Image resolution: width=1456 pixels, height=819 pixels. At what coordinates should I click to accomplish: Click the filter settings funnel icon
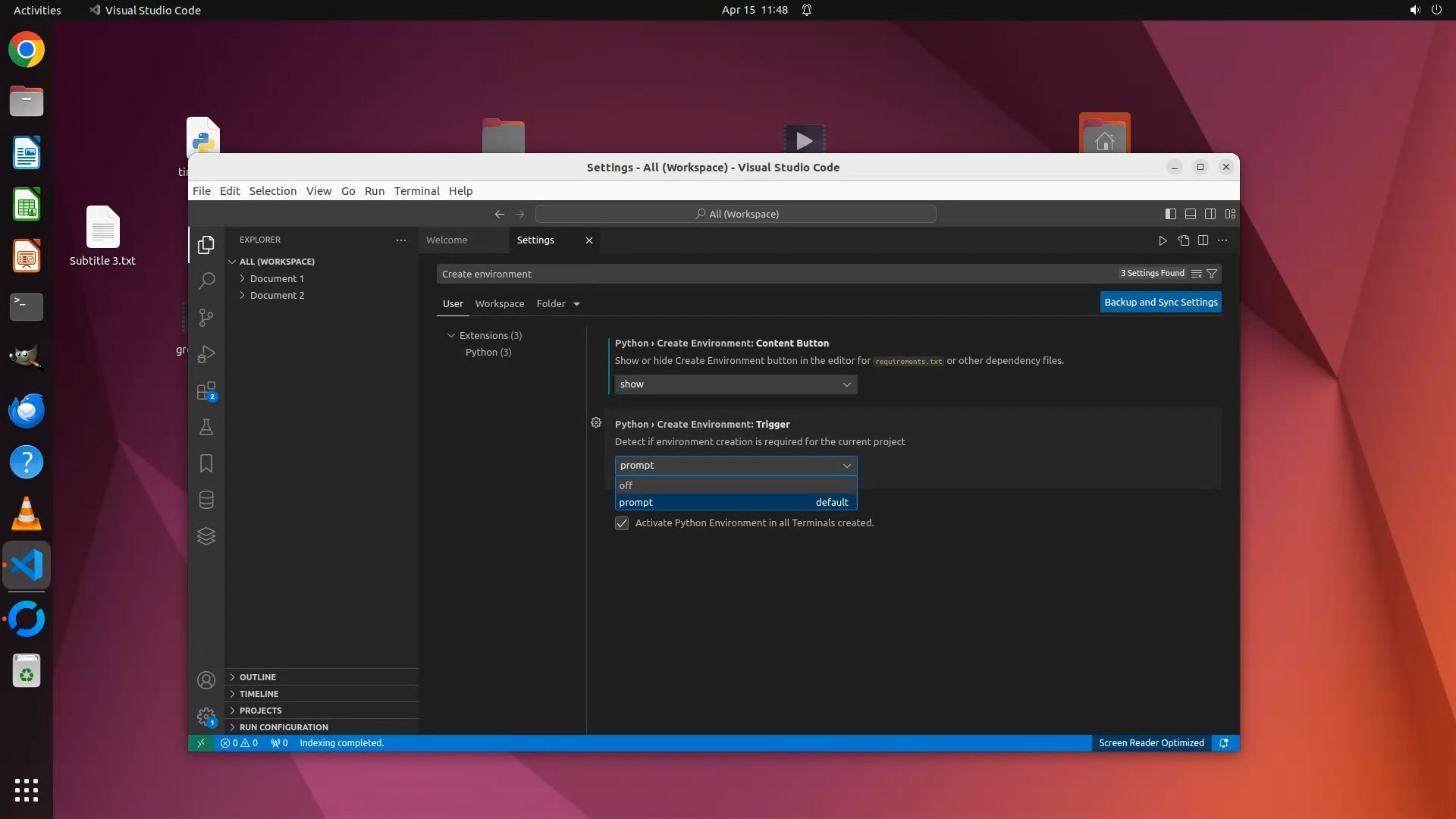coord(1212,274)
